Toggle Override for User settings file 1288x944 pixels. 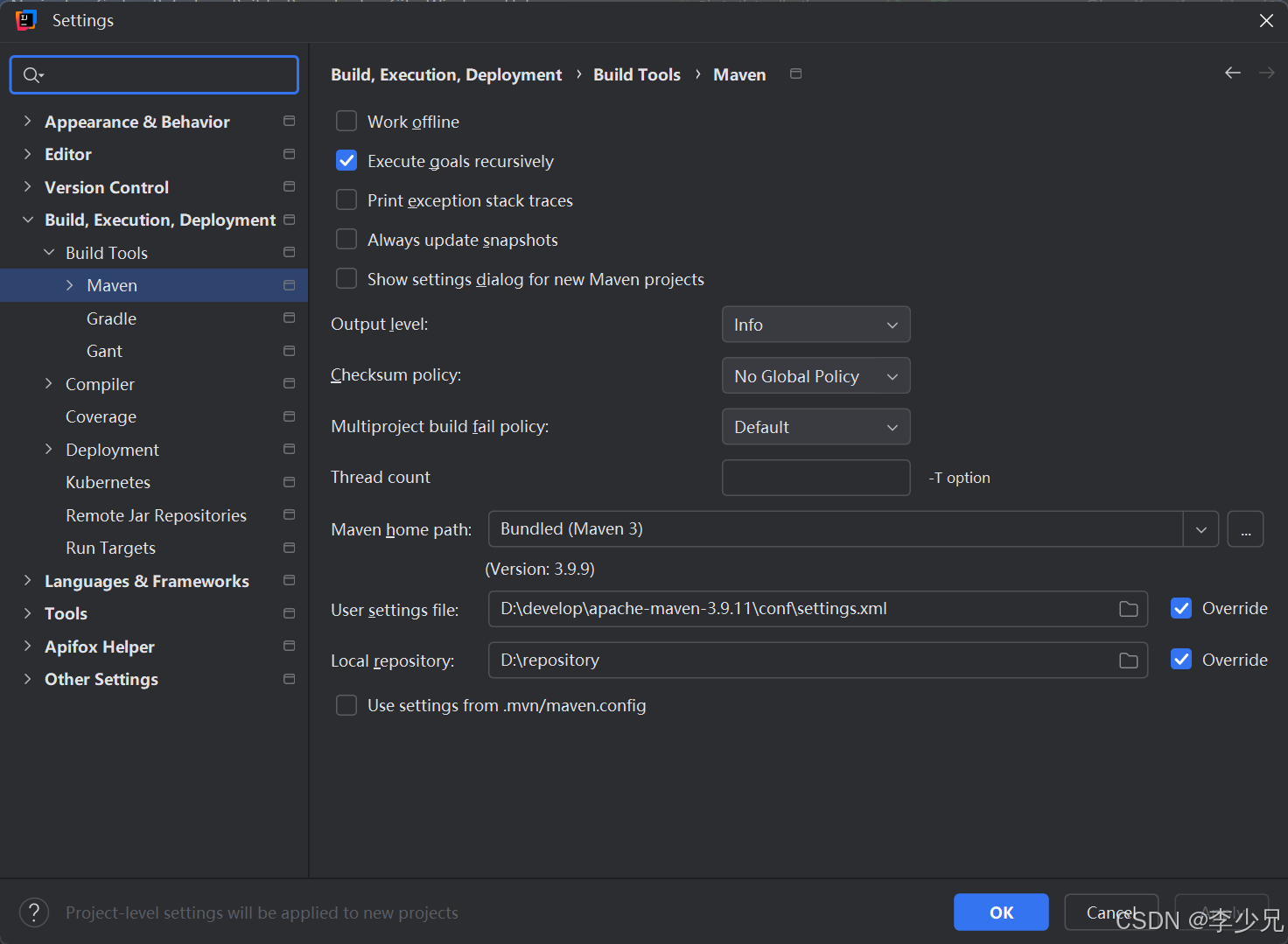(x=1181, y=608)
